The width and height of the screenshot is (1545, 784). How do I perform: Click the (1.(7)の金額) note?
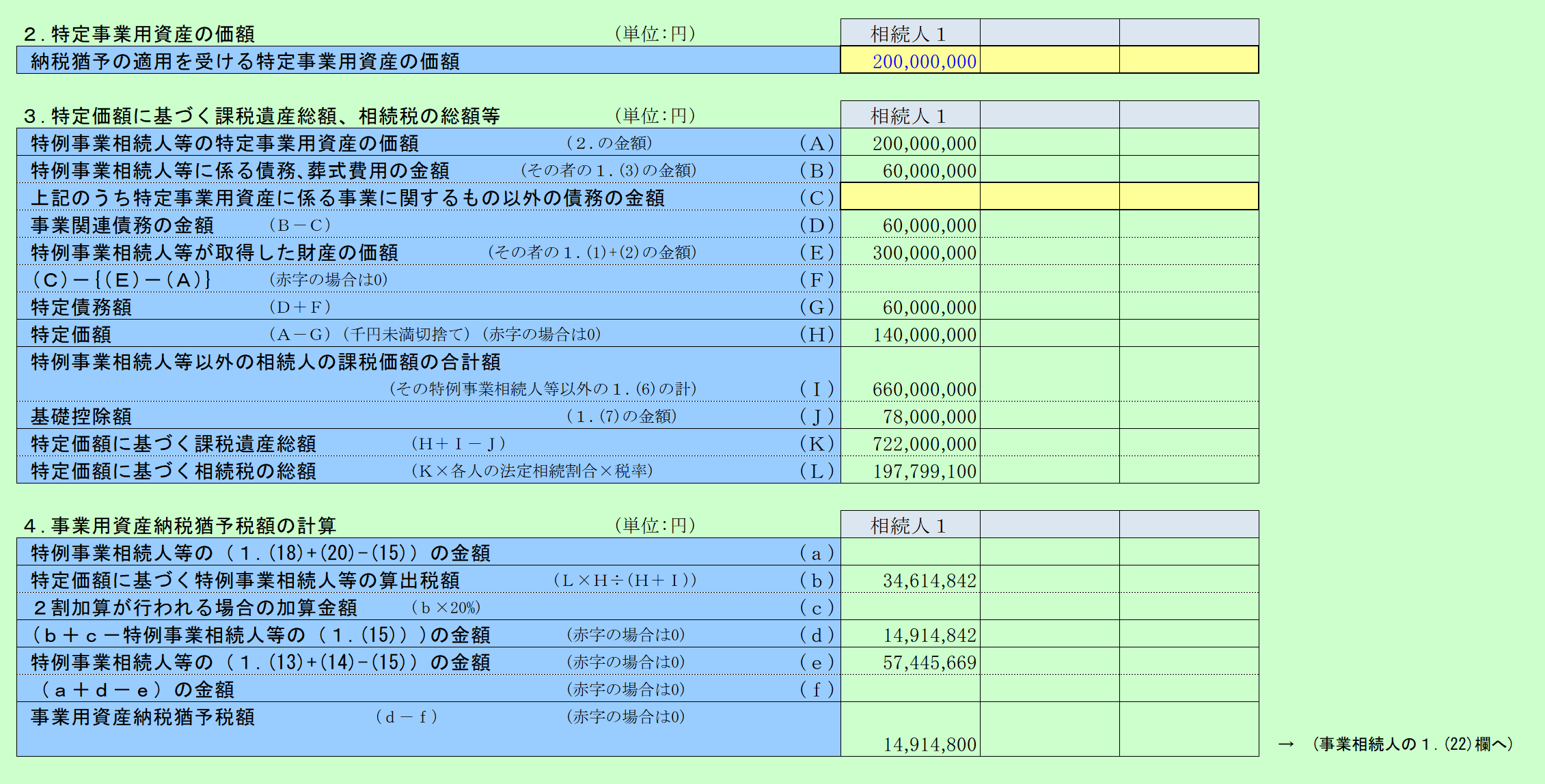click(x=621, y=417)
